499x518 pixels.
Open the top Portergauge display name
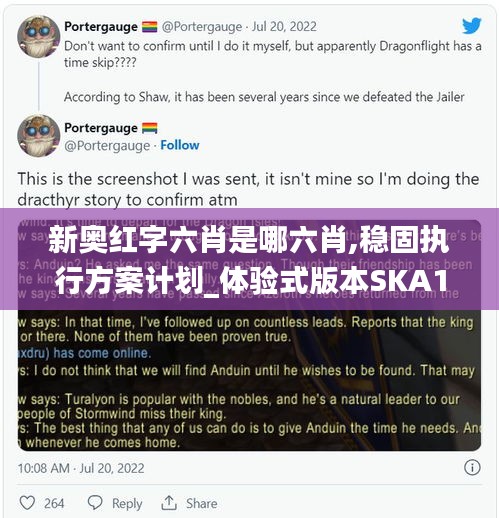pos(101,27)
